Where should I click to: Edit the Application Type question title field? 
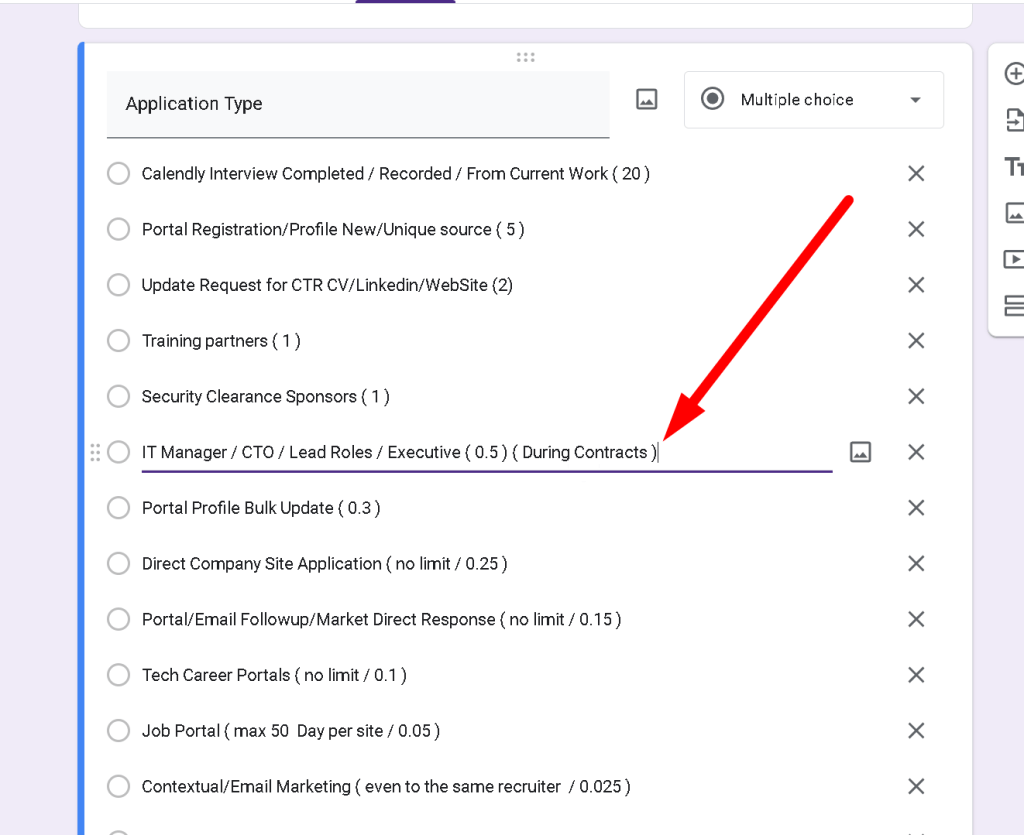[x=358, y=104]
